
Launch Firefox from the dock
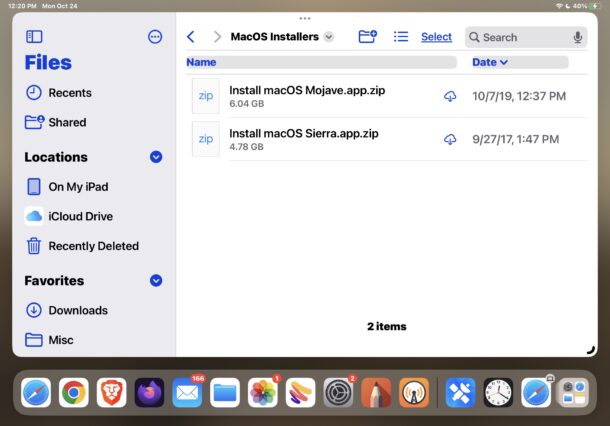coord(149,393)
